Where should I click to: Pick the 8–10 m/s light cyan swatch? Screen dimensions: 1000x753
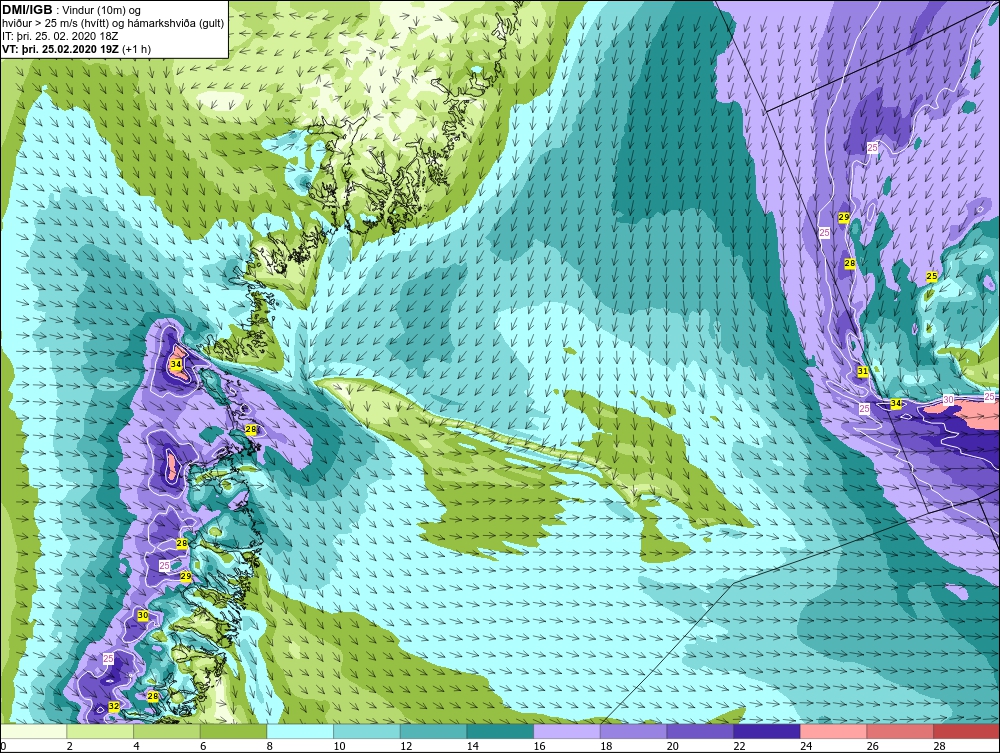300,731
